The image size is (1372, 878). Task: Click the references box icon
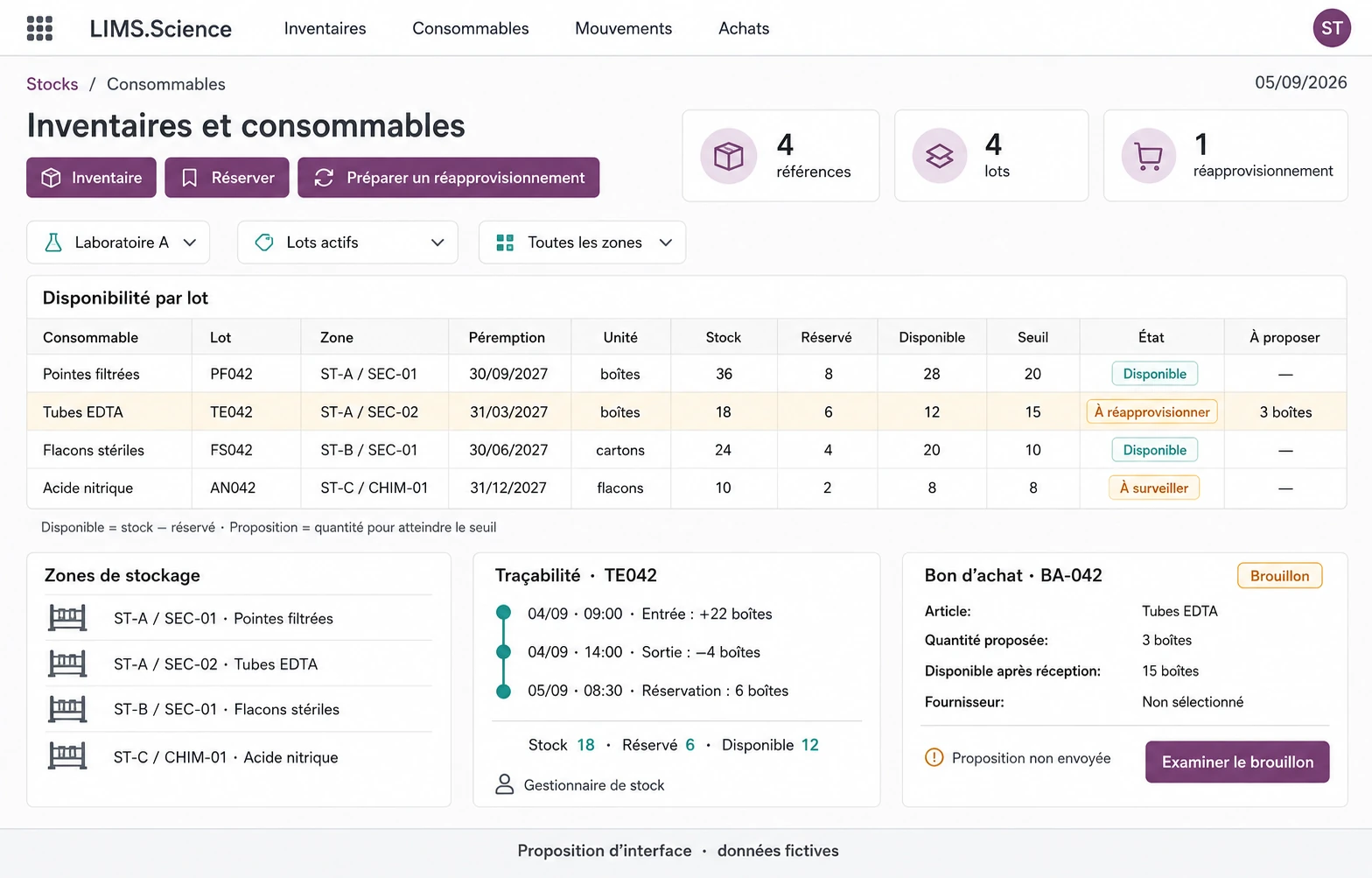click(728, 156)
